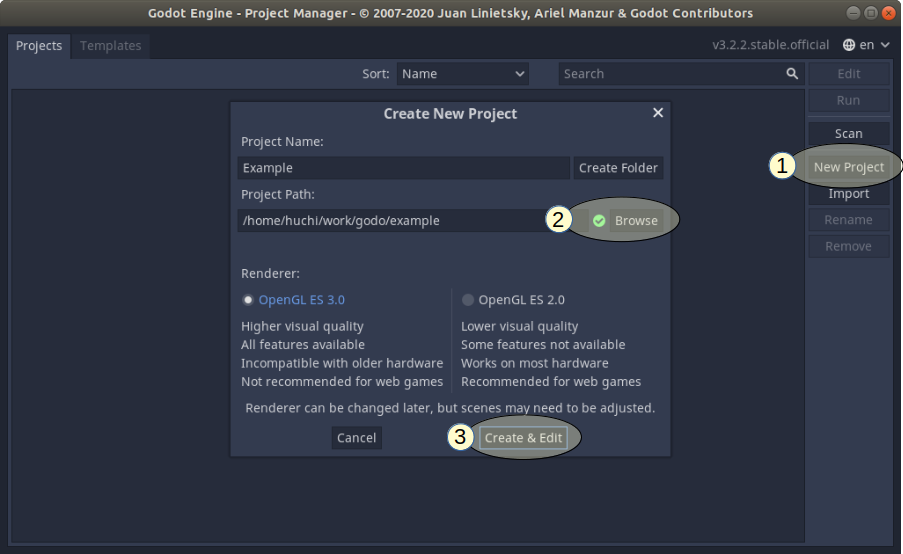Click the 'Incompatible with older hardware' text
Screen dimensions: 903x554
pyautogui.click(x=342, y=363)
